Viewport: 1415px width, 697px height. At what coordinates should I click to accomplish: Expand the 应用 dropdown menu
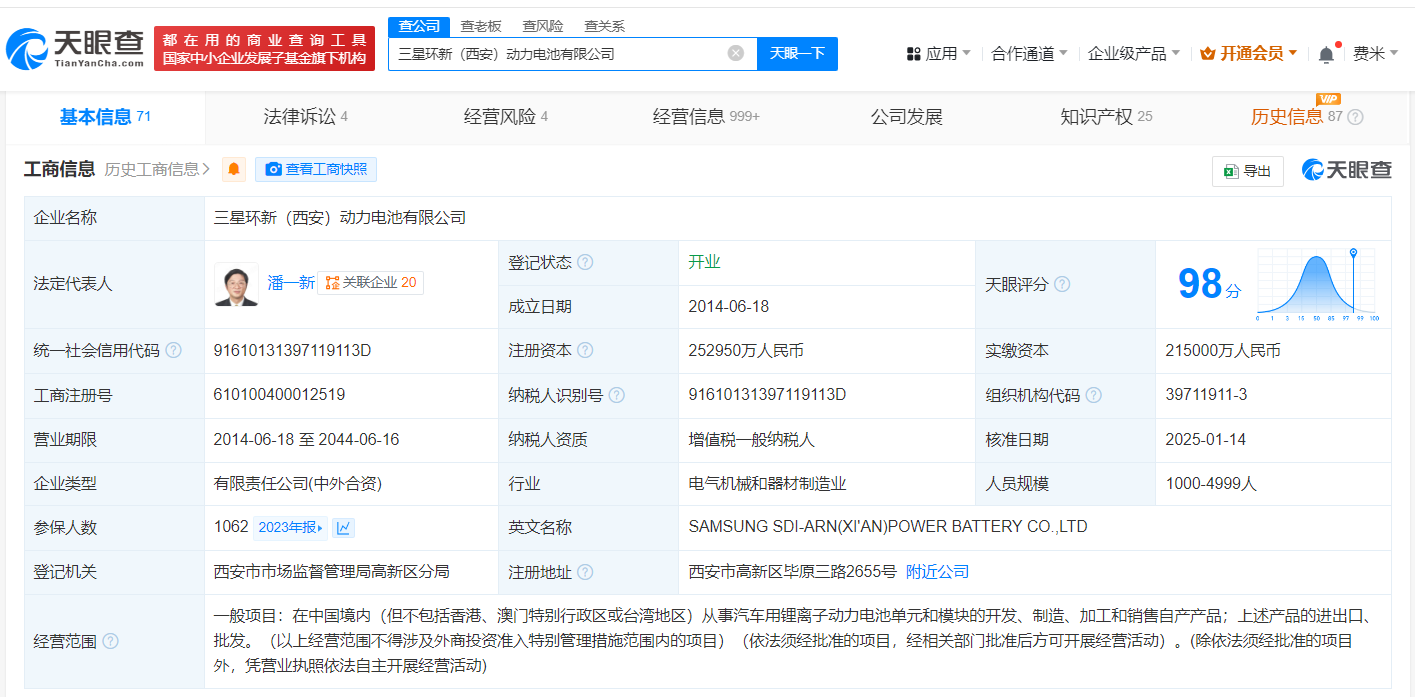click(x=939, y=54)
